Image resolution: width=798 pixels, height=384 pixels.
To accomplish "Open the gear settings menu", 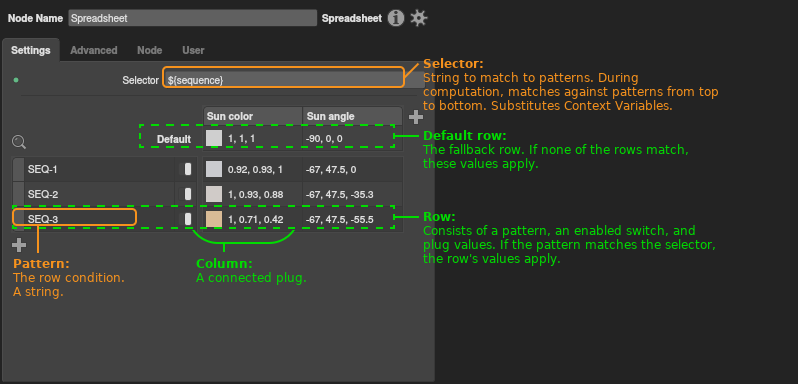I will point(419,18).
